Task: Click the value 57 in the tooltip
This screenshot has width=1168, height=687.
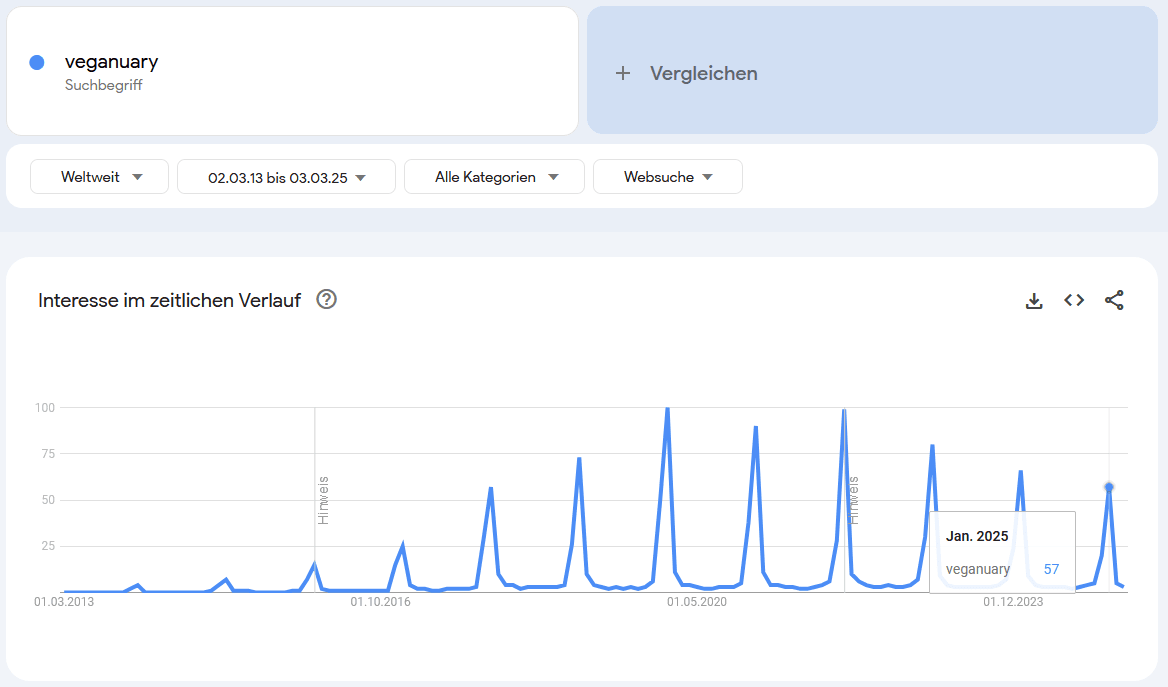Action: [1050, 569]
